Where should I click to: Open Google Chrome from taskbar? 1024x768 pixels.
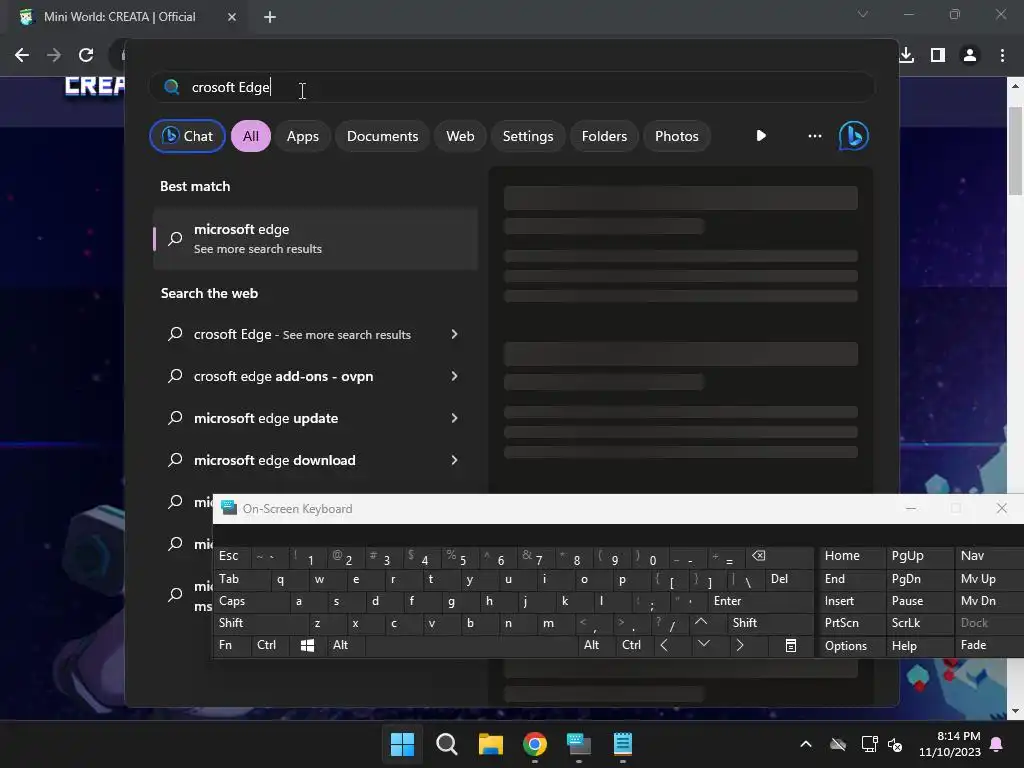[535, 744]
